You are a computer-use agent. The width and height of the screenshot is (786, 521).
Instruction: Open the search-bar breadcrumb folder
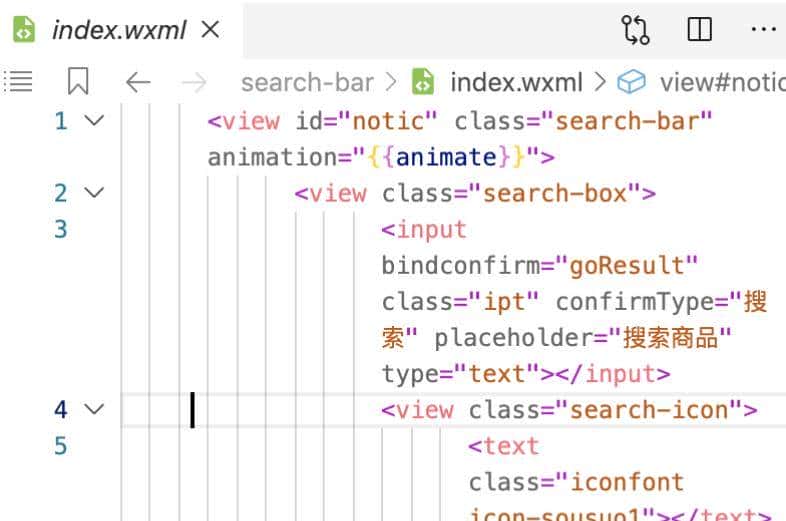coord(307,82)
